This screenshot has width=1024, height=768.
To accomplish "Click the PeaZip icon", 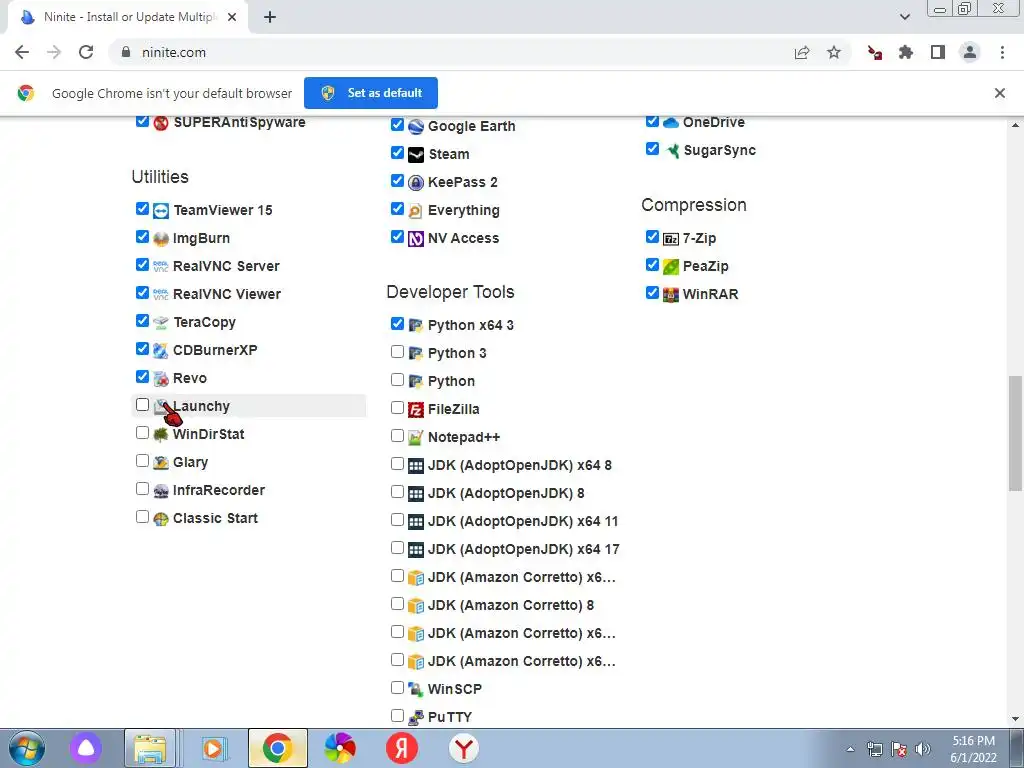I will coord(671,266).
